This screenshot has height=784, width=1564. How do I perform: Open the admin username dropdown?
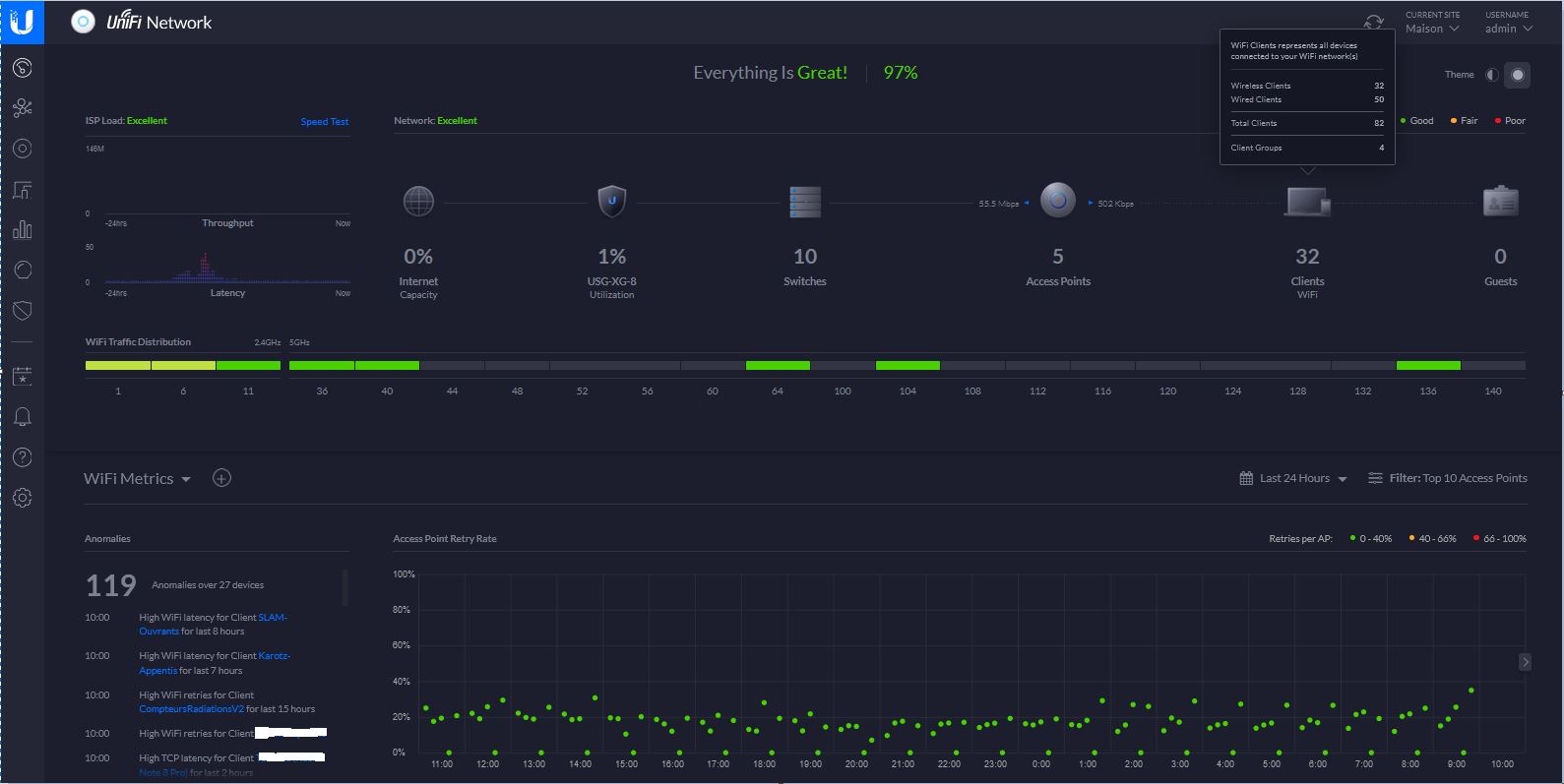tap(1508, 29)
